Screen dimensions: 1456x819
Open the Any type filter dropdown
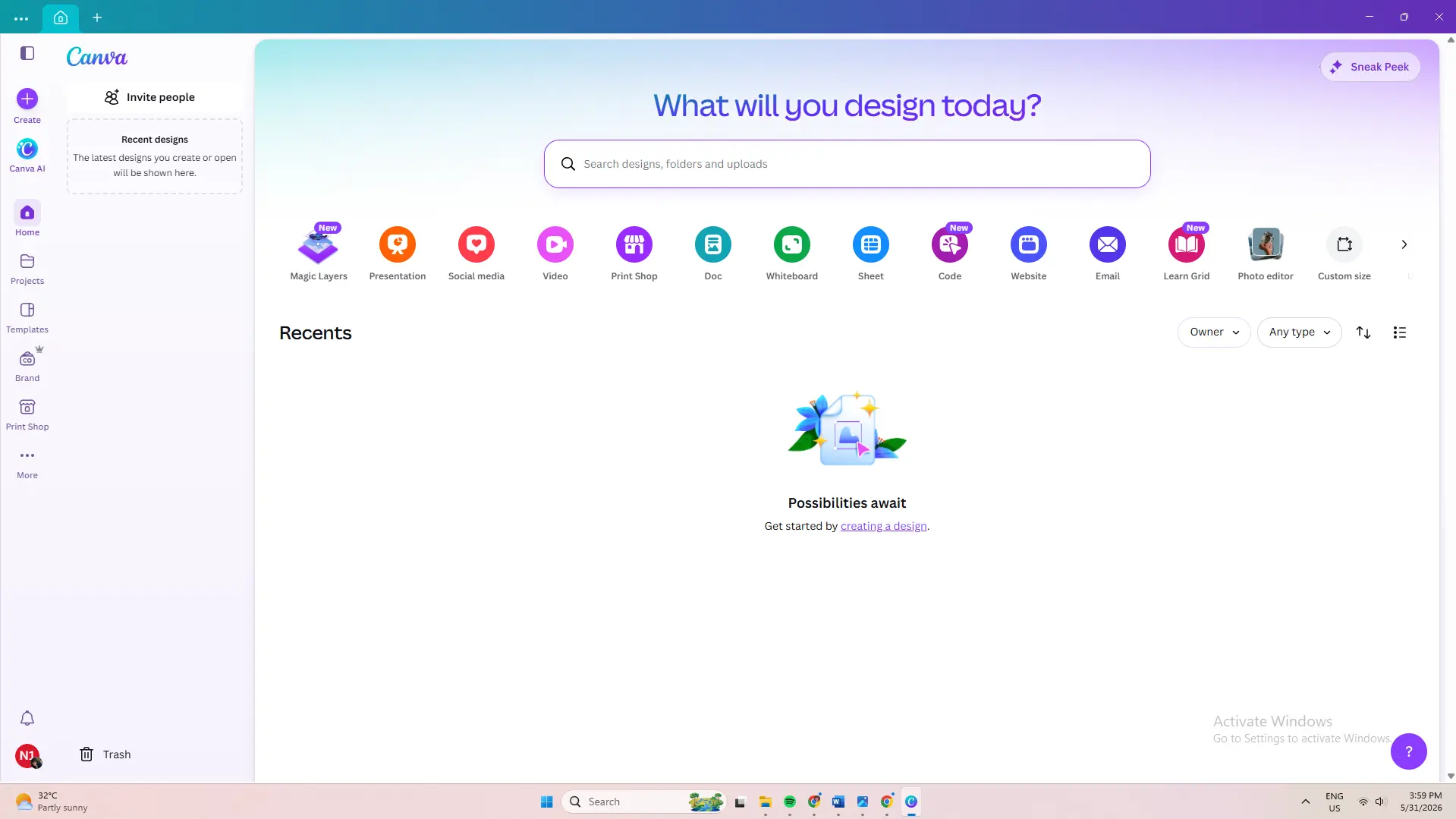click(1300, 332)
